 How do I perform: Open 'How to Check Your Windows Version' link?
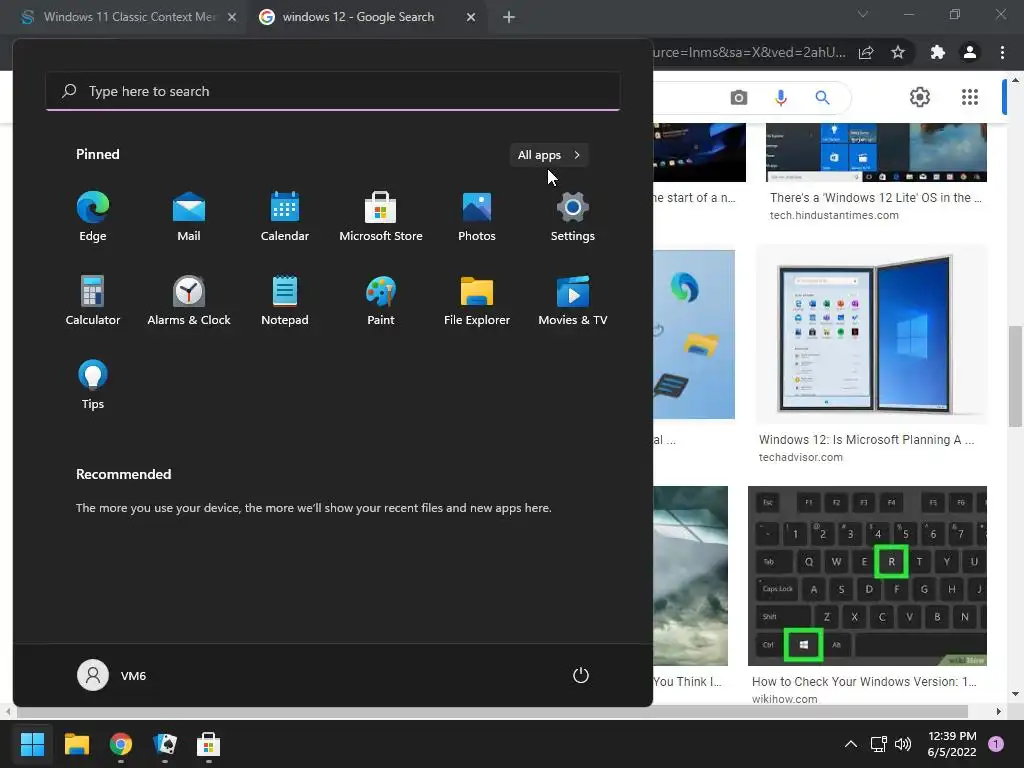click(x=864, y=682)
